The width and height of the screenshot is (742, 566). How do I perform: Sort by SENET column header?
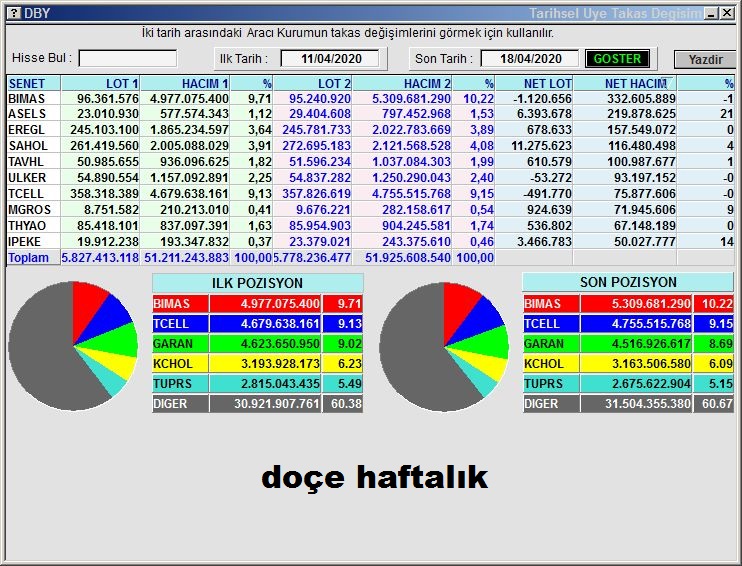click(34, 83)
